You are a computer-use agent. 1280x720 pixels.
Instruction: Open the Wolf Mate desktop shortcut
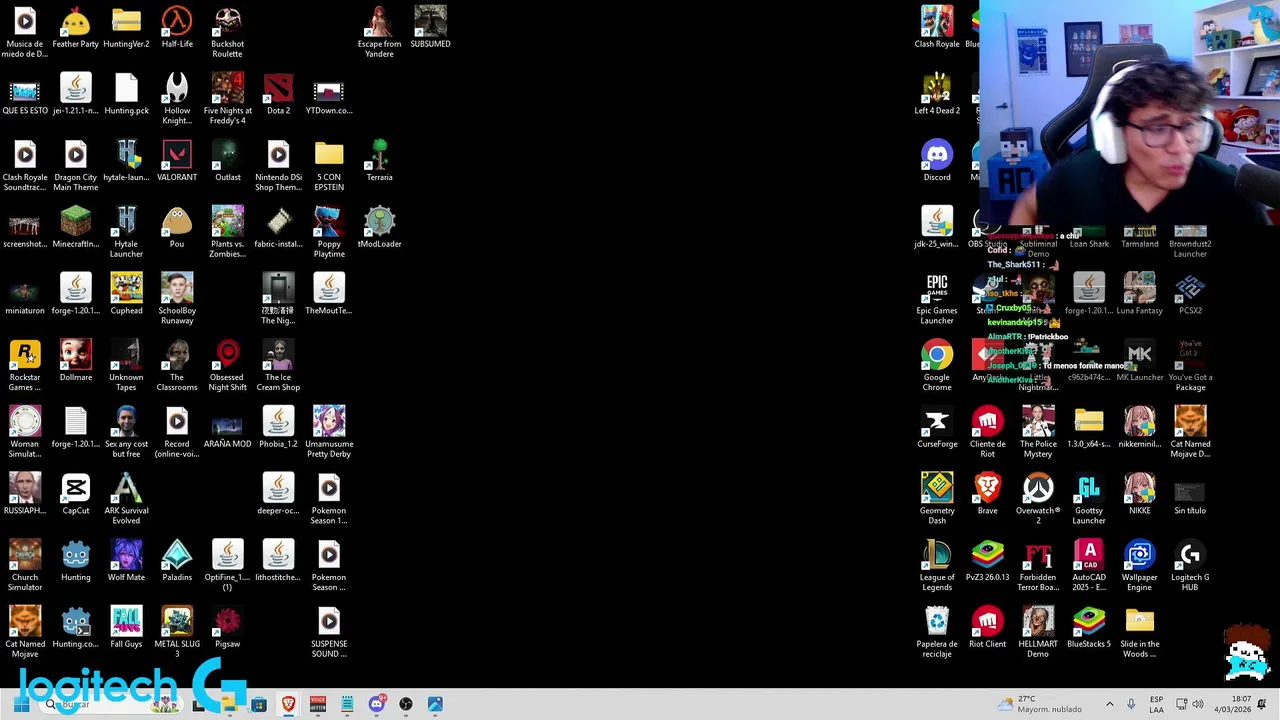(x=126, y=561)
